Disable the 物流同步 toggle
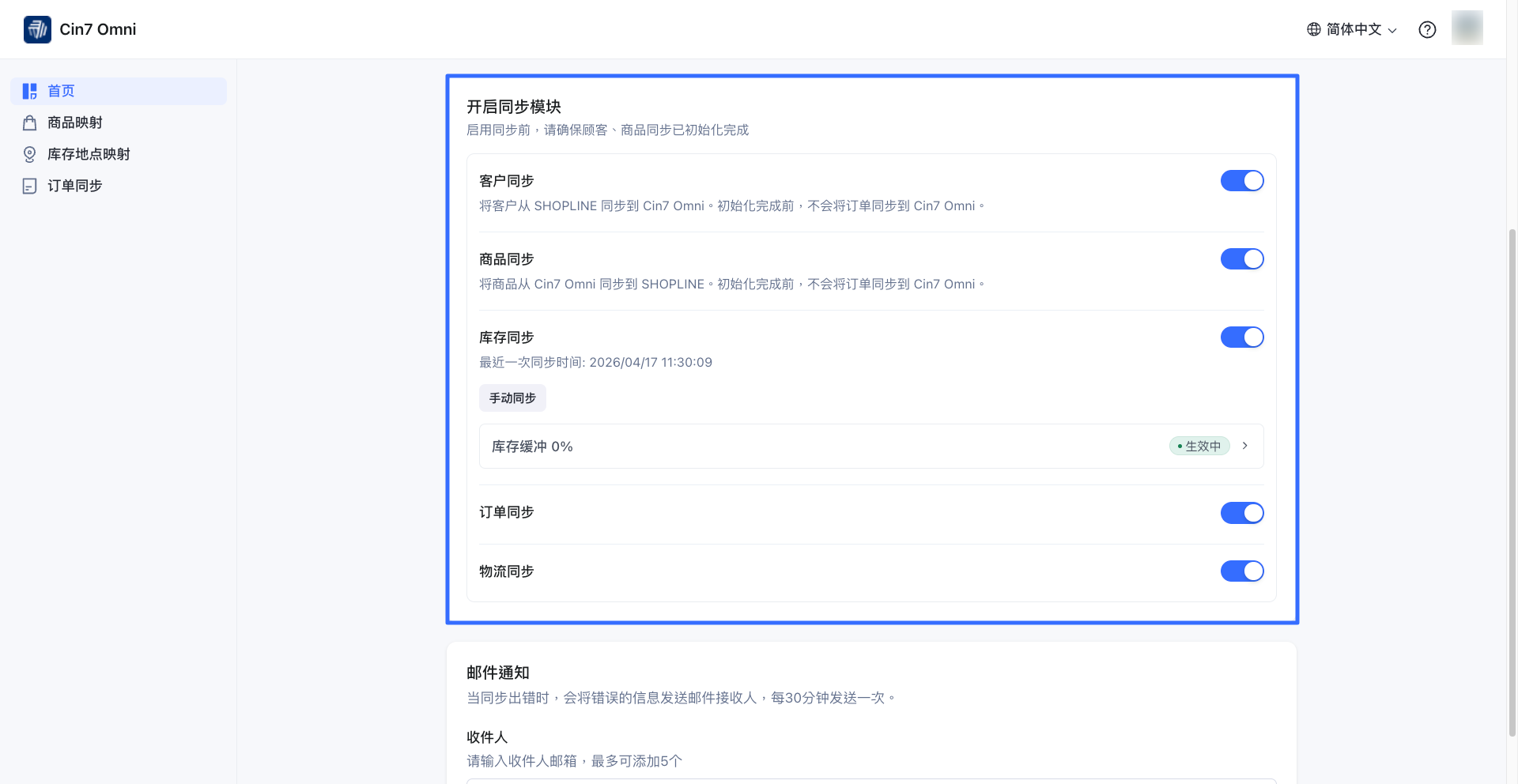Image resolution: width=1518 pixels, height=784 pixels. click(1242, 571)
